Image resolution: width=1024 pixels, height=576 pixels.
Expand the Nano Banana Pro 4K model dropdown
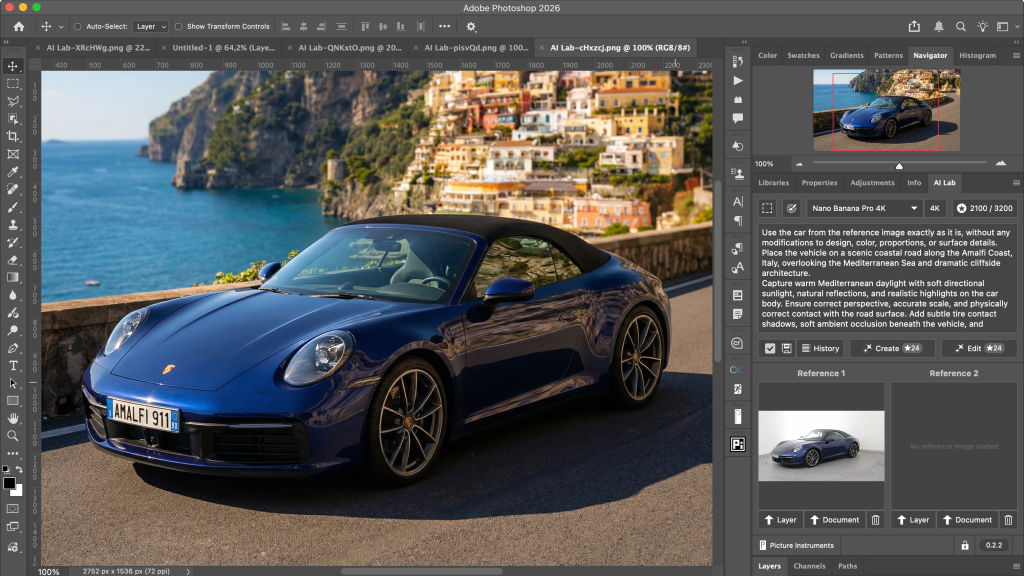click(x=864, y=208)
